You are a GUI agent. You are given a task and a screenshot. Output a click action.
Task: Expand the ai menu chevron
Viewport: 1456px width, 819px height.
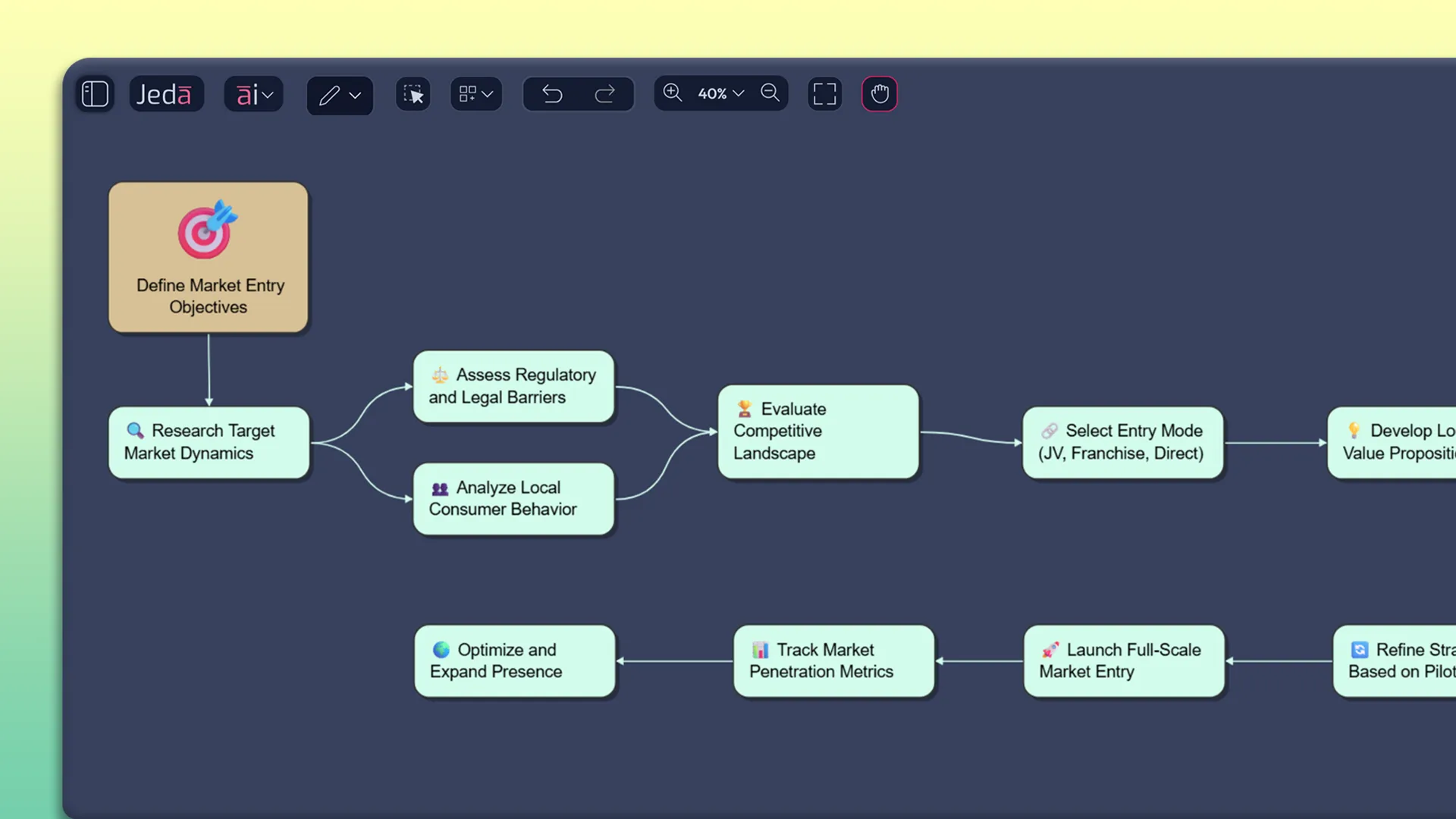[x=267, y=95]
